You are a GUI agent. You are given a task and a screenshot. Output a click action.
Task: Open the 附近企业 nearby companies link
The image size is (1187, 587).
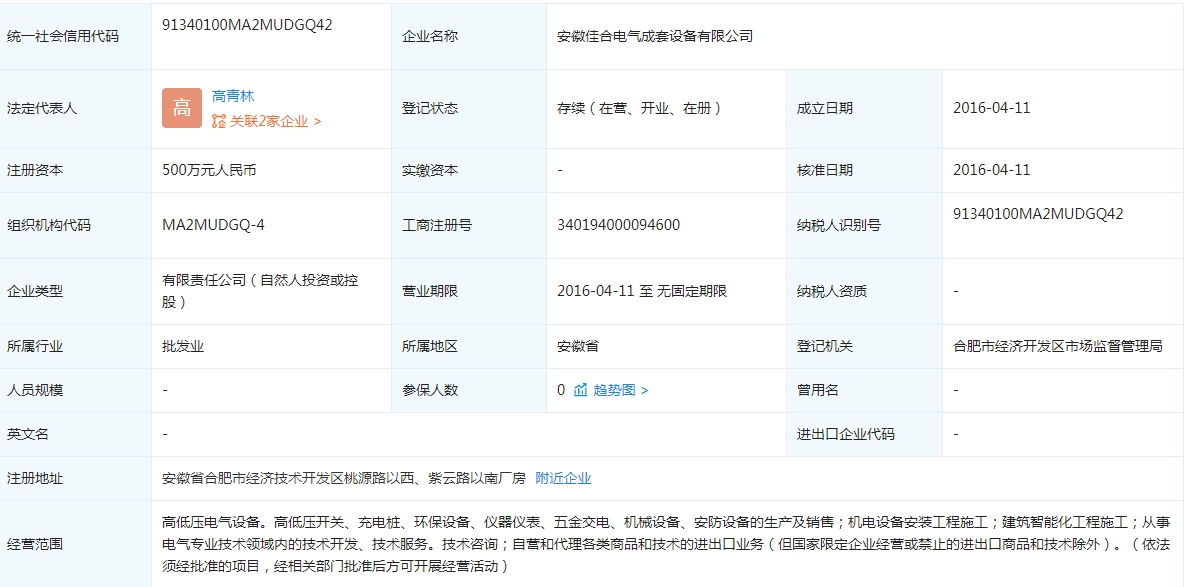563,478
